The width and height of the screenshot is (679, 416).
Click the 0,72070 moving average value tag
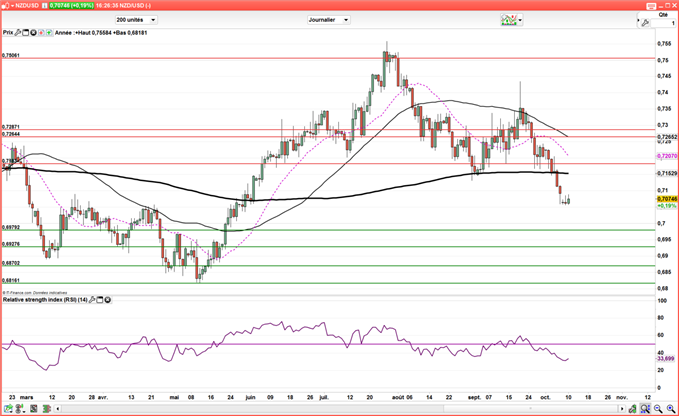point(667,156)
